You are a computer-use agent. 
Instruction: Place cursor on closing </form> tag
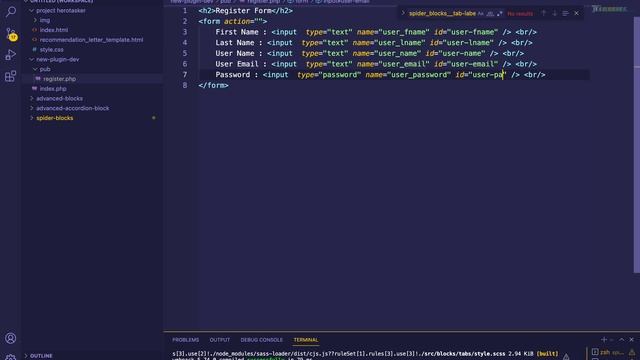pos(213,85)
